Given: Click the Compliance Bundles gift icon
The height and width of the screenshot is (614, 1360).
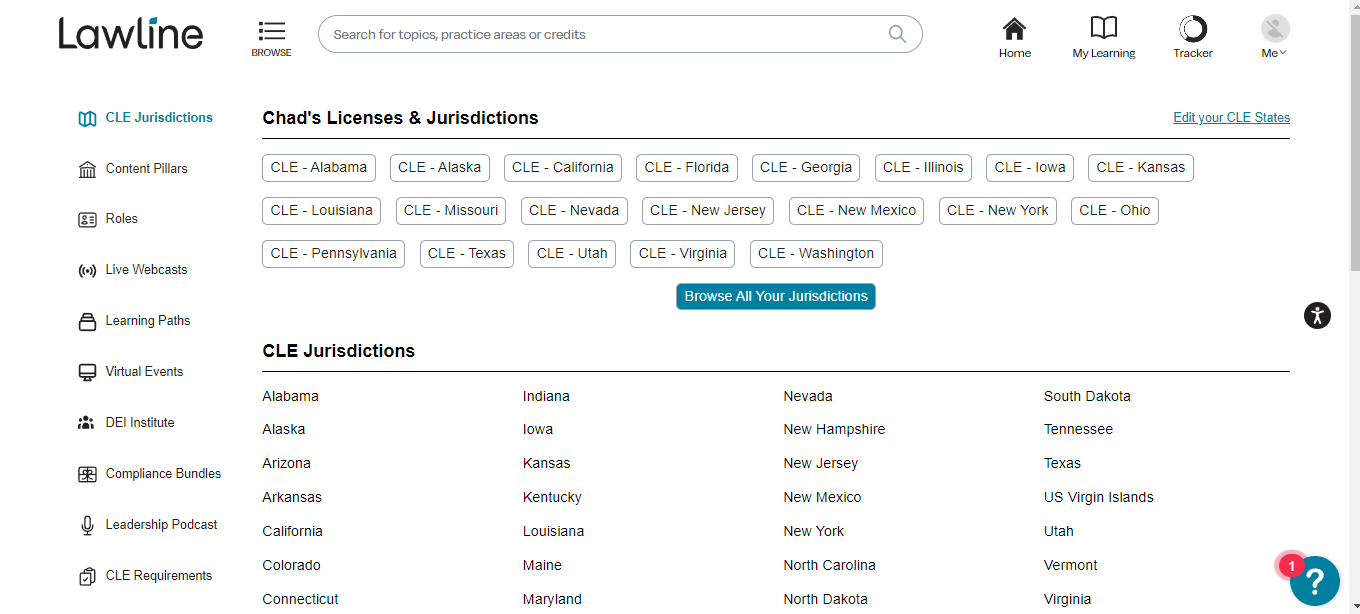Looking at the screenshot, I should pos(87,474).
